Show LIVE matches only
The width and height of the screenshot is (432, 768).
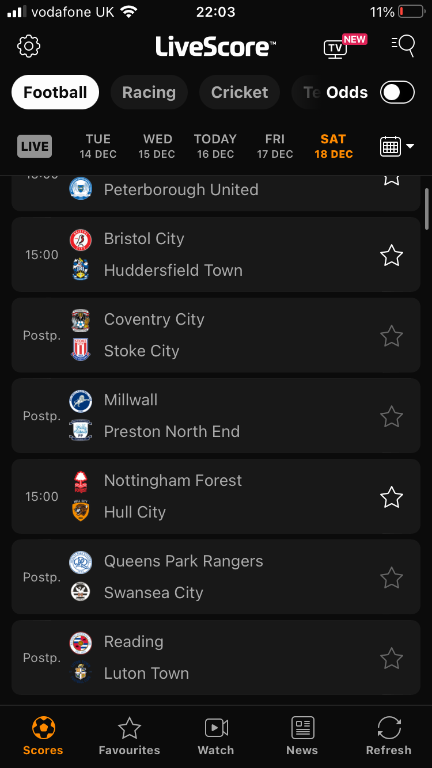click(x=35, y=146)
